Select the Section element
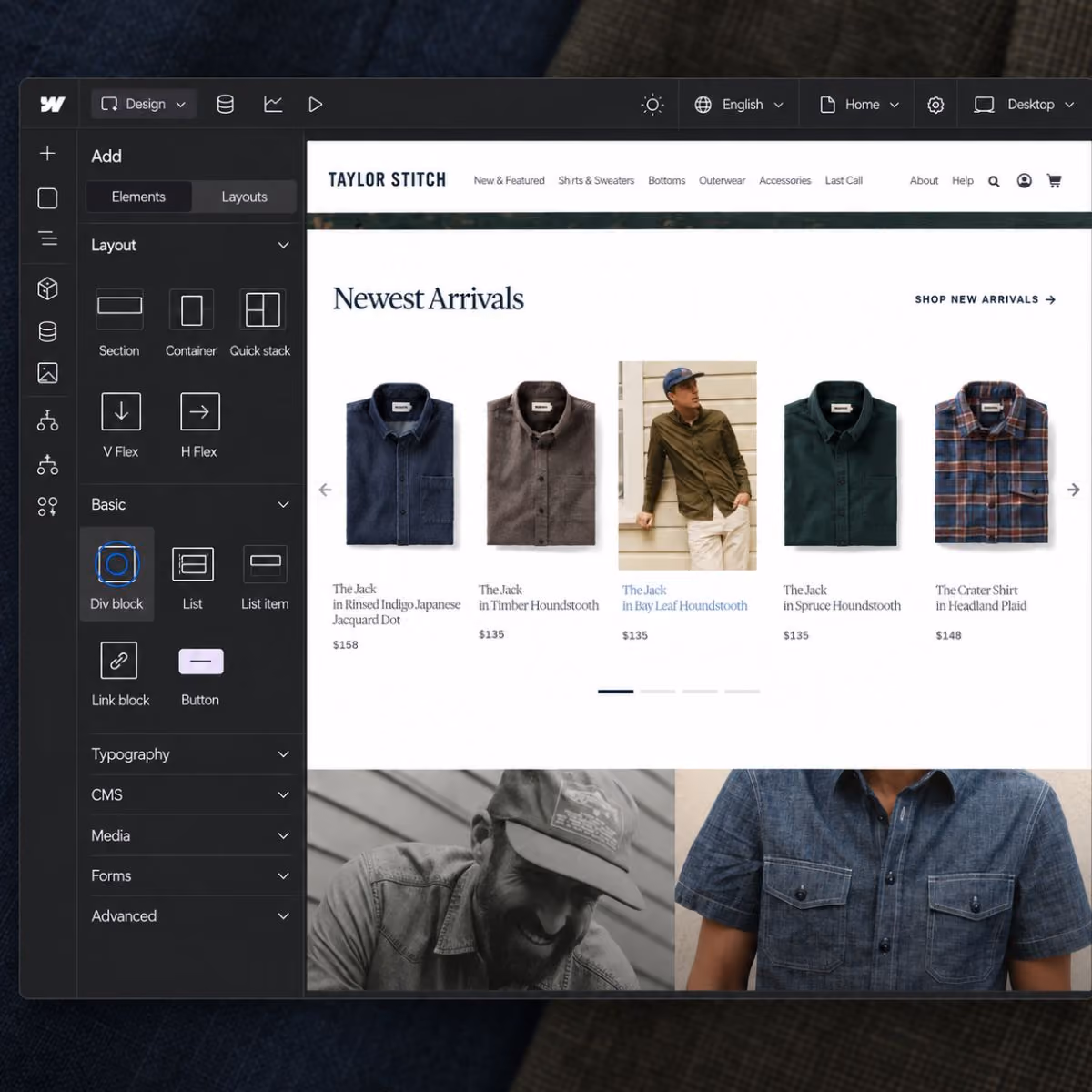This screenshot has width=1092, height=1092. 119,323
